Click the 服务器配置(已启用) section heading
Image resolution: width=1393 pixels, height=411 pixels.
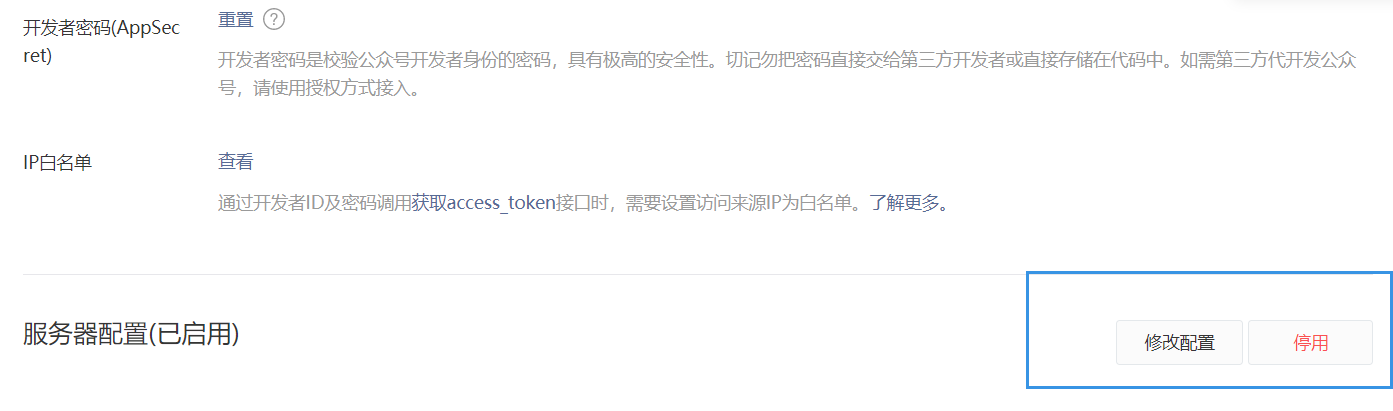tap(131, 334)
